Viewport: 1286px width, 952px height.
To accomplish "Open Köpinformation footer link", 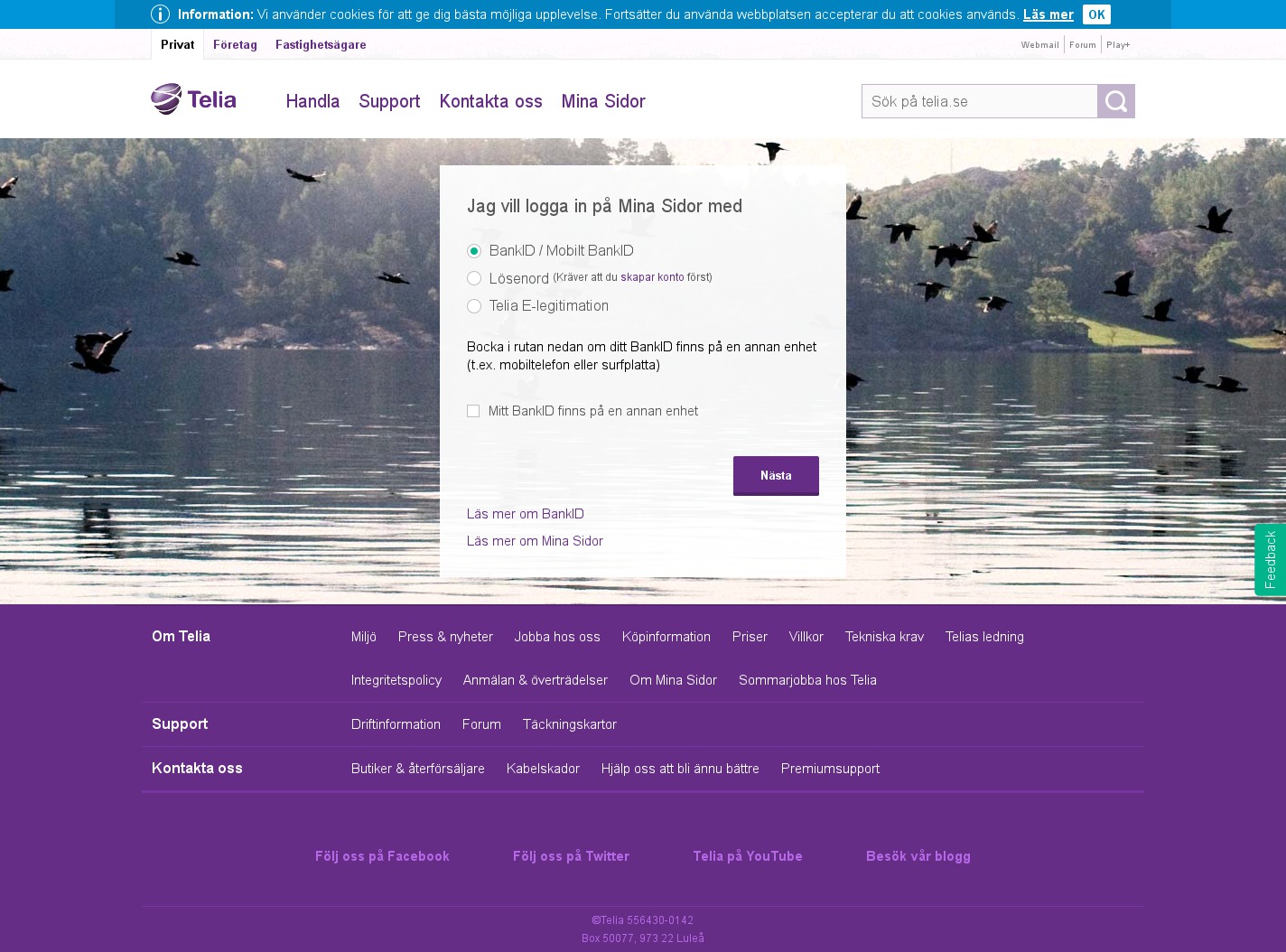I will [x=666, y=637].
